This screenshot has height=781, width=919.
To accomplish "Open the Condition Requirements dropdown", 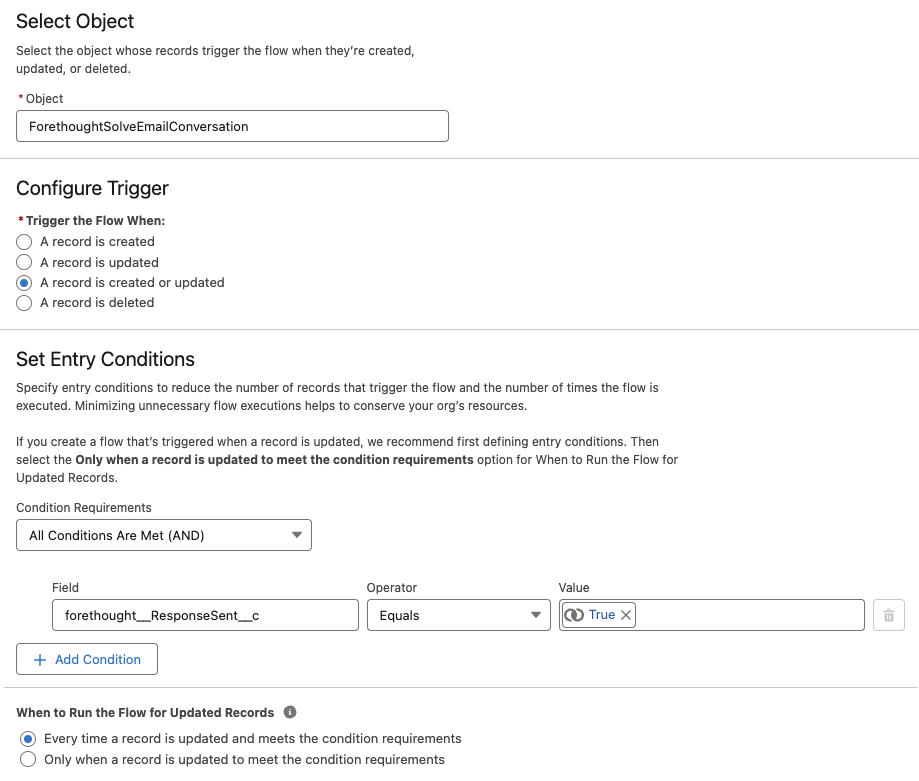I will point(164,535).
